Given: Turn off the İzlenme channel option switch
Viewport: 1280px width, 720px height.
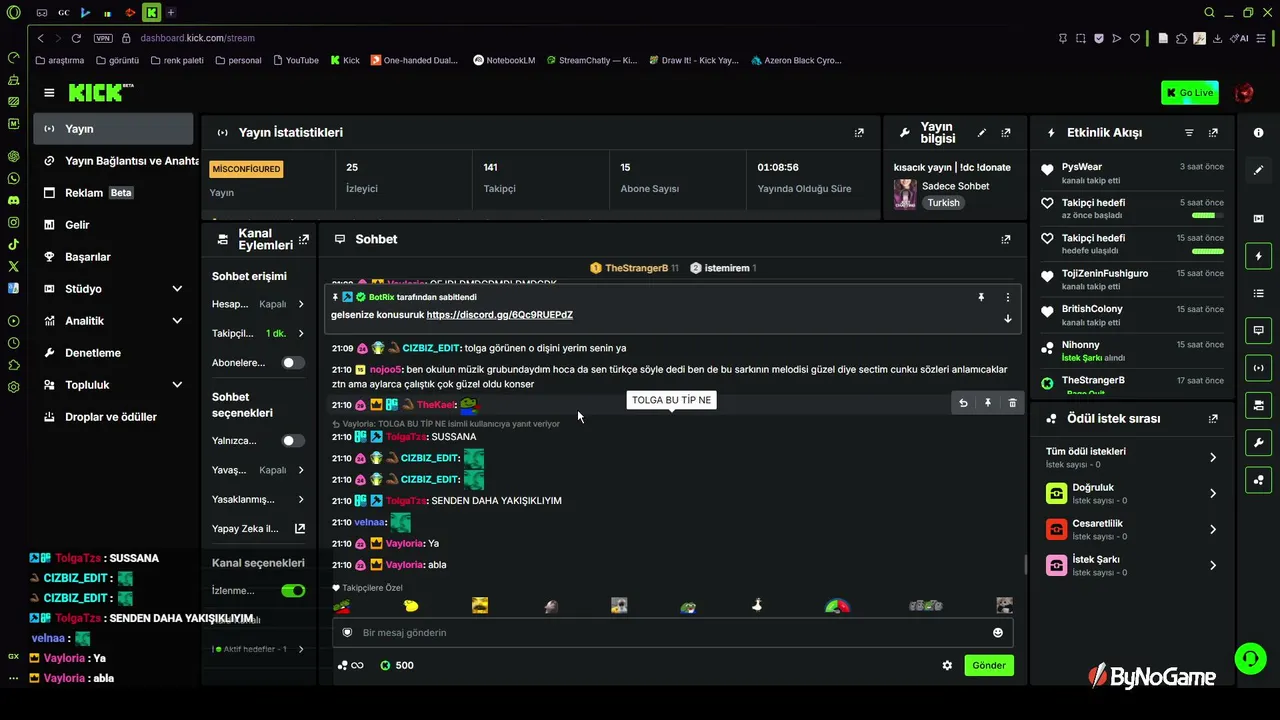Looking at the screenshot, I should [x=293, y=591].
